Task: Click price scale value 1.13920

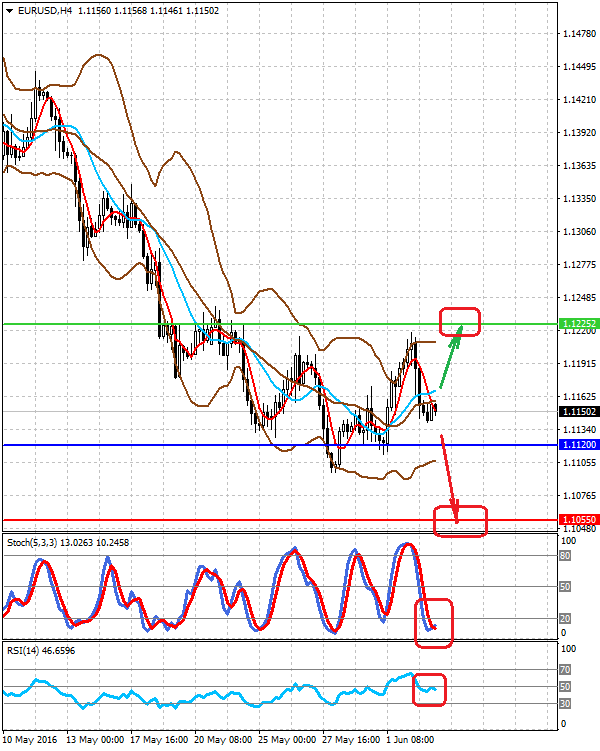Action: pos(579,133)
